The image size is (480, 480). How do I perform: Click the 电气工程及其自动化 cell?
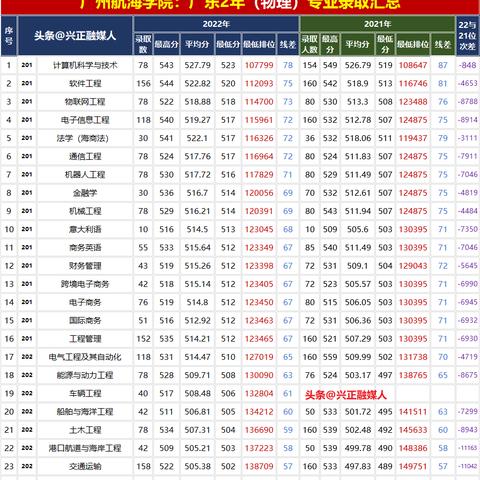(85, 357)
